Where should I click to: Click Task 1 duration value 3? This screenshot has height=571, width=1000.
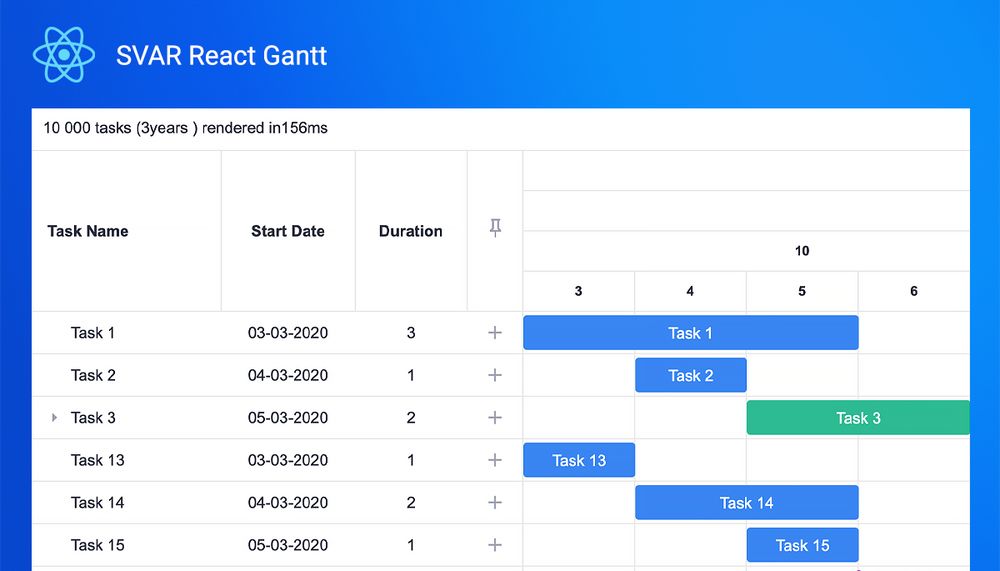coord(411,332)
